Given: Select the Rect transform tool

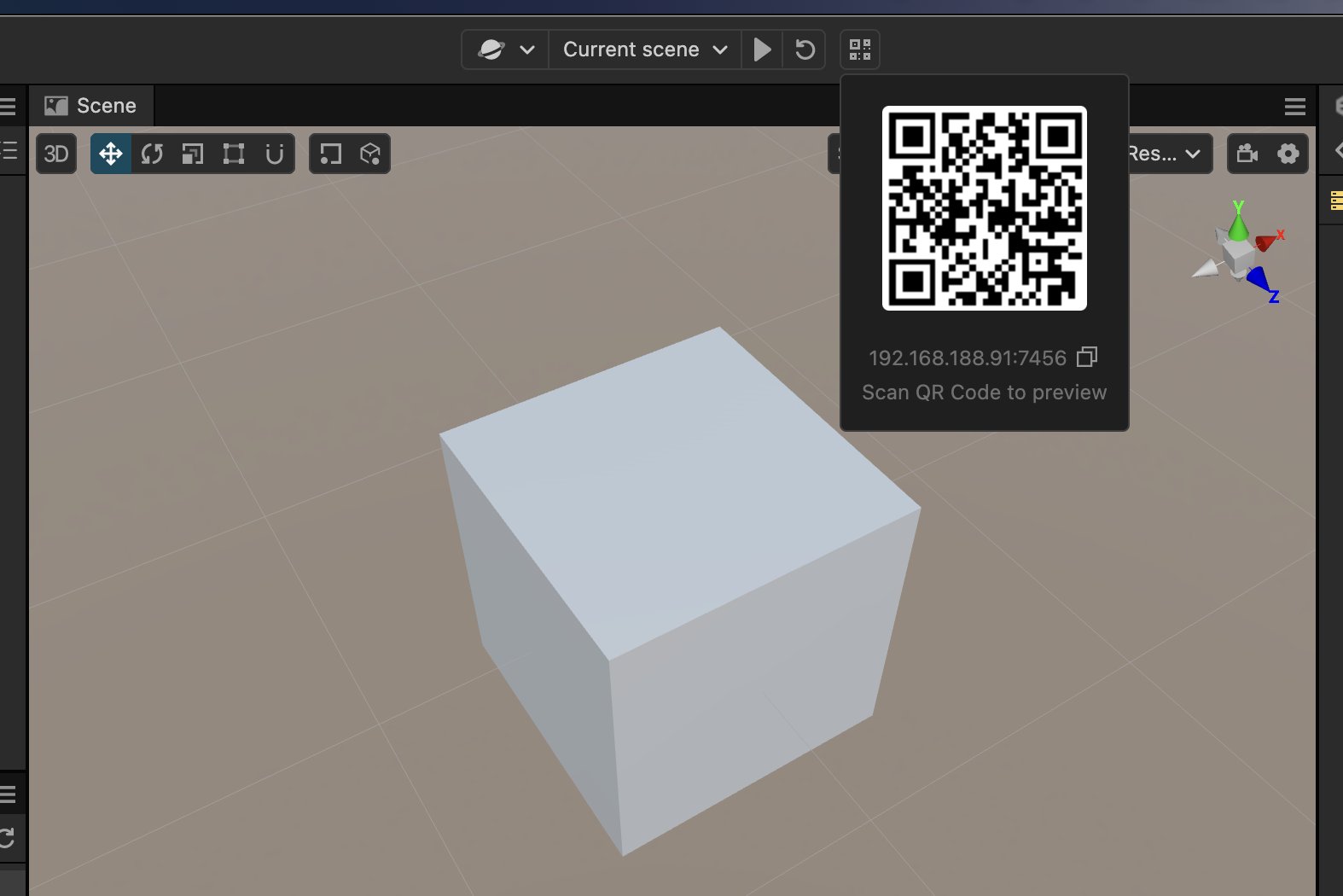Looking at the screenshot, I should click(x=234, y=154).
